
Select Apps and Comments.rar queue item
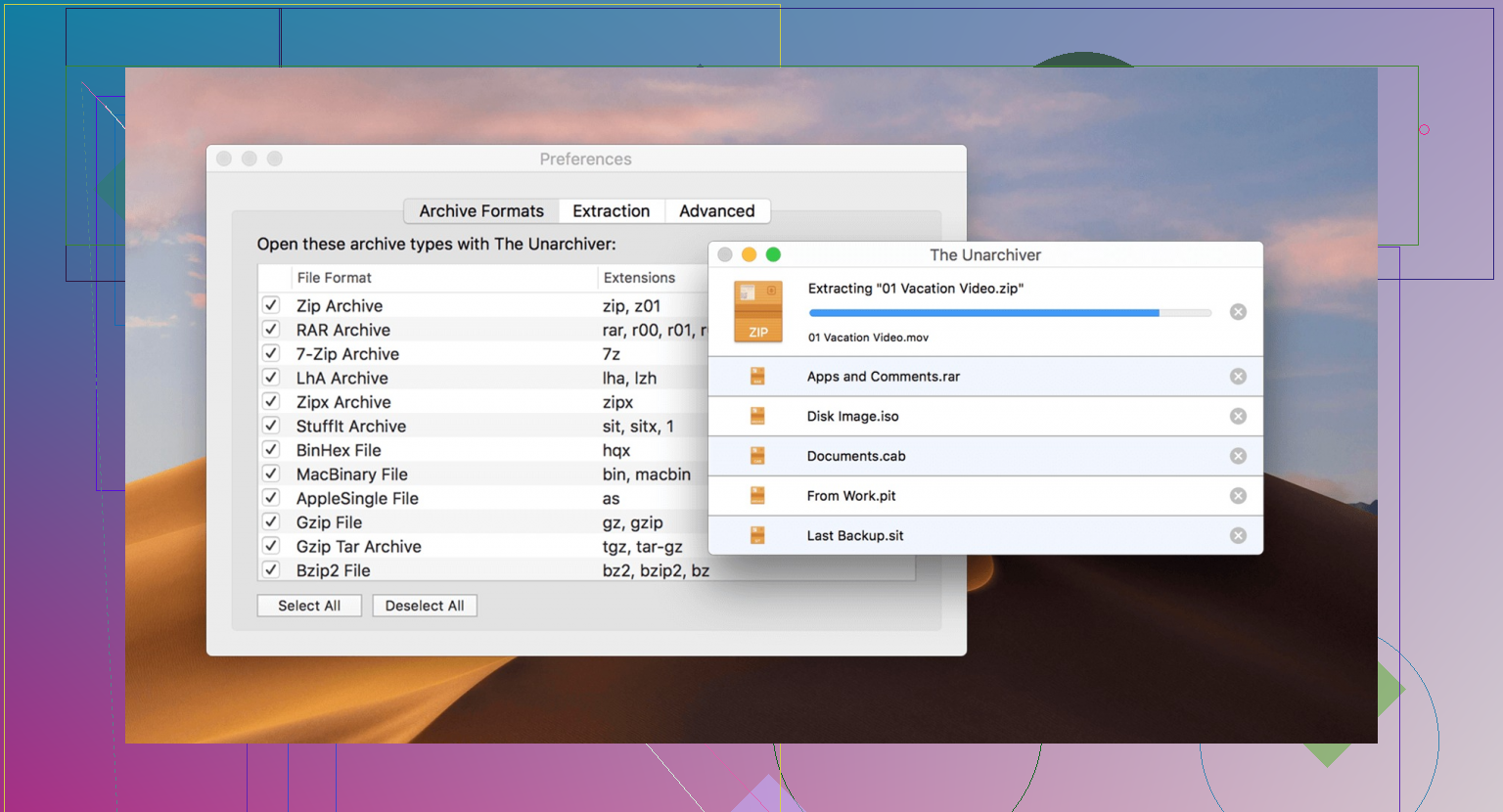point(985,377)
